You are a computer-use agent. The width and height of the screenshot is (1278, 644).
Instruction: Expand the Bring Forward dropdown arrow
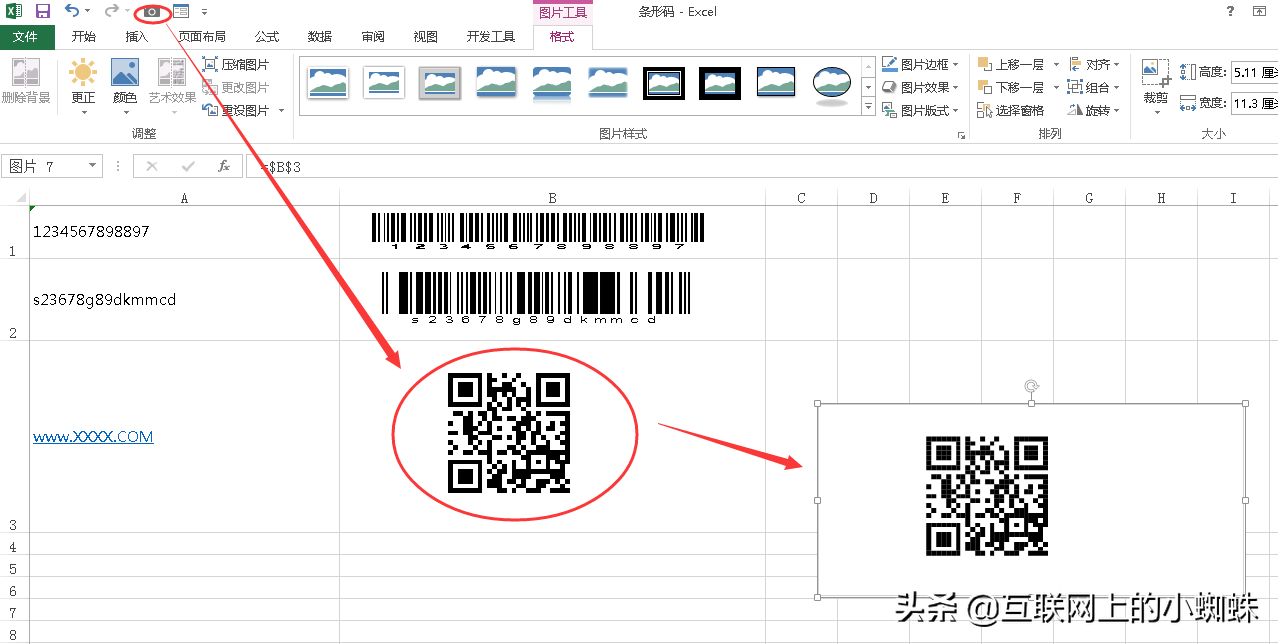point(1055,64)
